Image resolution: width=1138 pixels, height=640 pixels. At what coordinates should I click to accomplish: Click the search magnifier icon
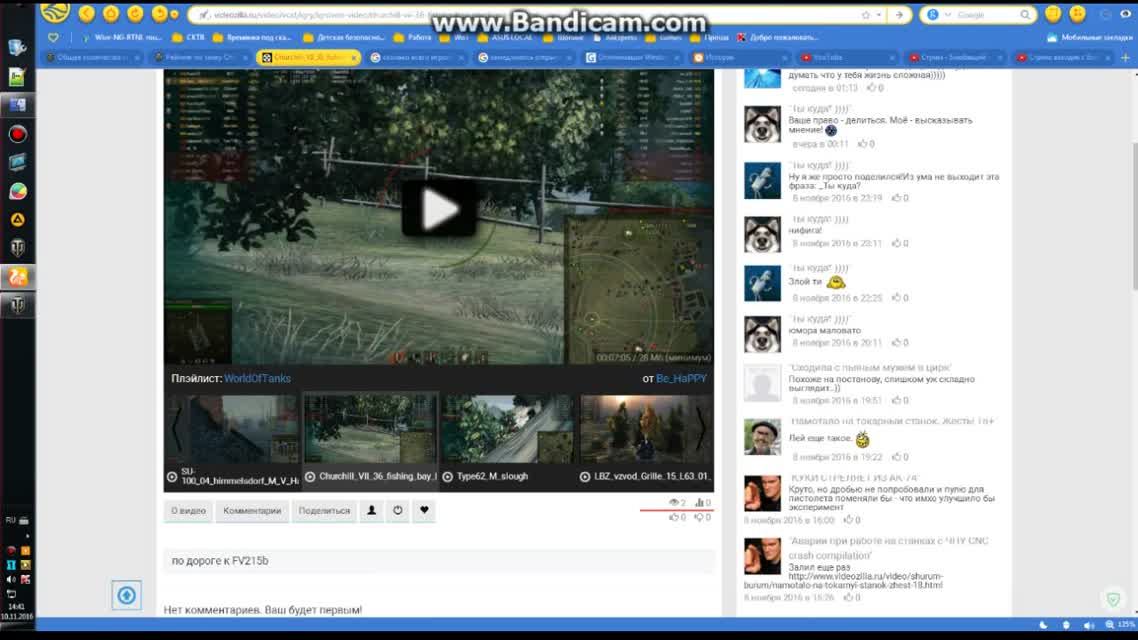point(1025,15)
